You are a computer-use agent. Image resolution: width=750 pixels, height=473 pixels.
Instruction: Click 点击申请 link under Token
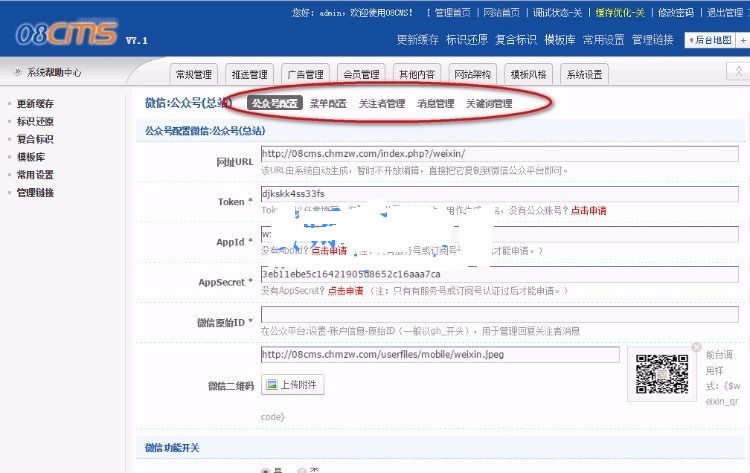click(x=588, y=210)
